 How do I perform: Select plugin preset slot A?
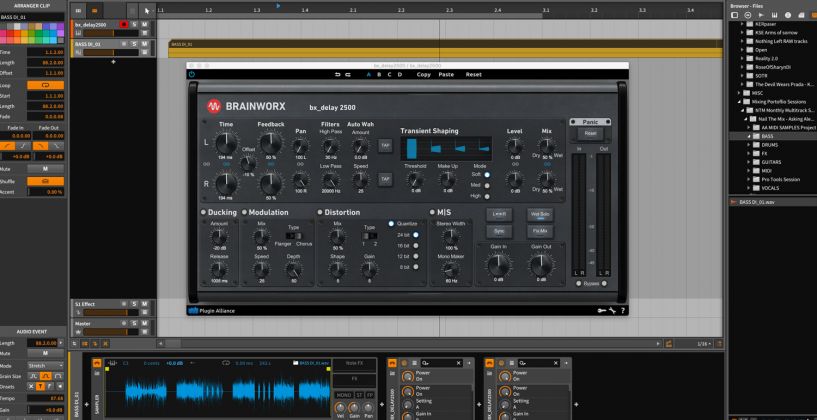click(x=369, y=75)
